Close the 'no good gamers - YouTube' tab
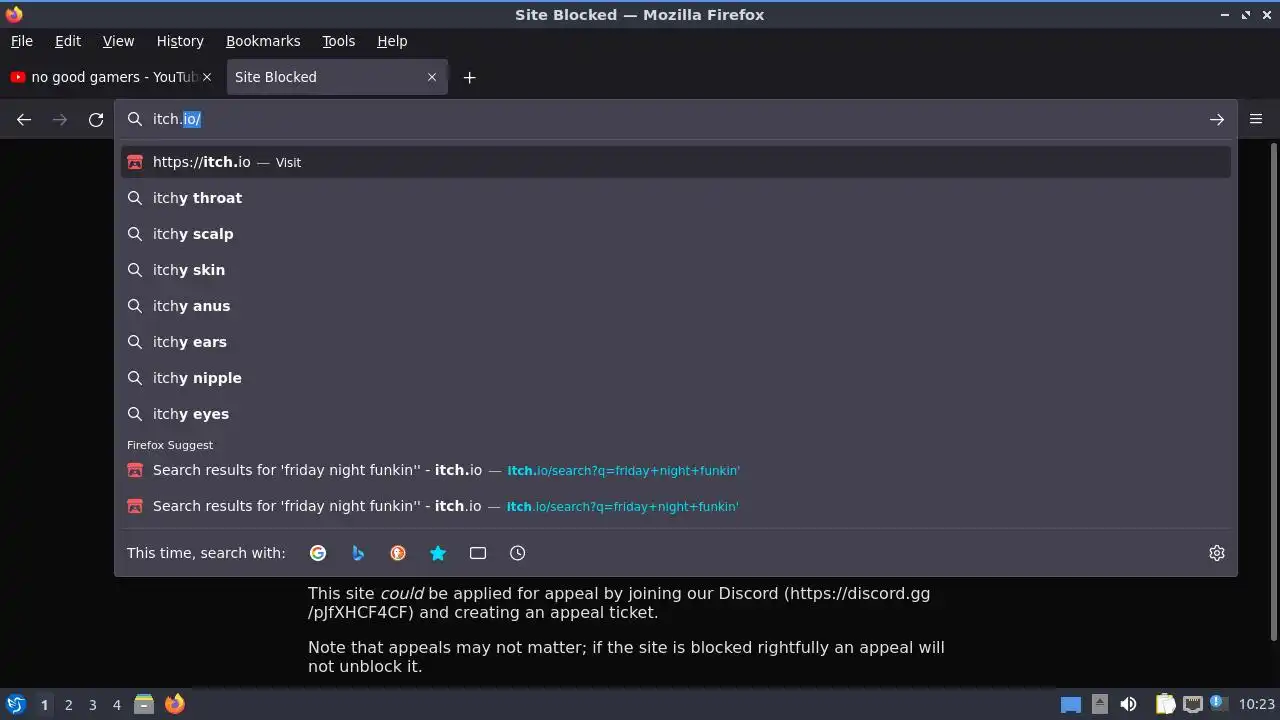 coord(207,77)
